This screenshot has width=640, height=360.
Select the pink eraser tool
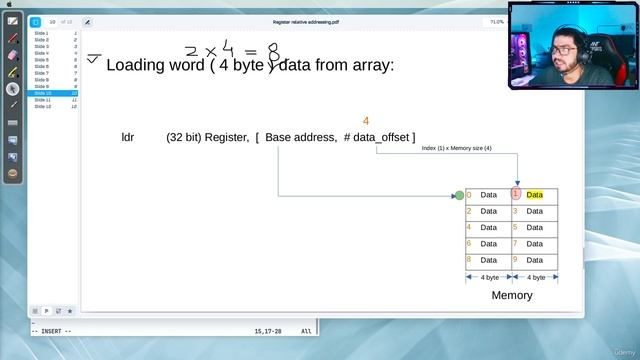pos(13,55)
